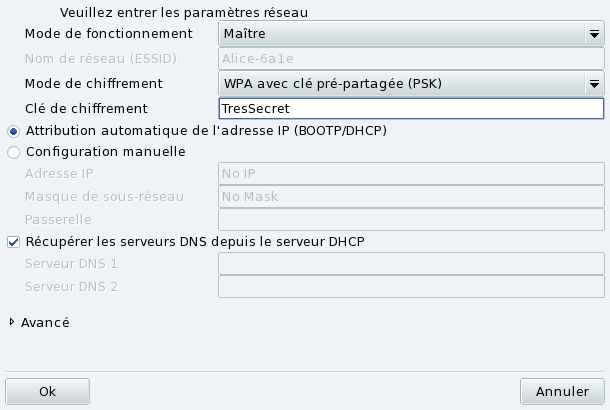Click the Clé de chiffrement text field
610x410 pixels.
411,108
